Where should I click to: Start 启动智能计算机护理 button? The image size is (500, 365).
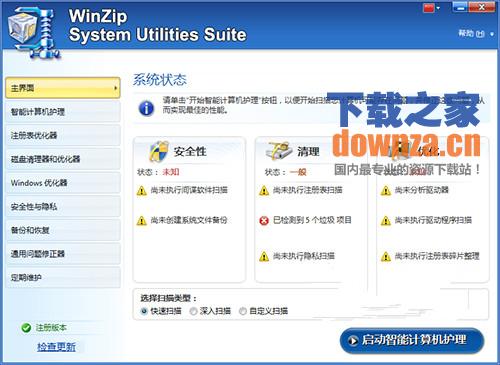point(412,340)
